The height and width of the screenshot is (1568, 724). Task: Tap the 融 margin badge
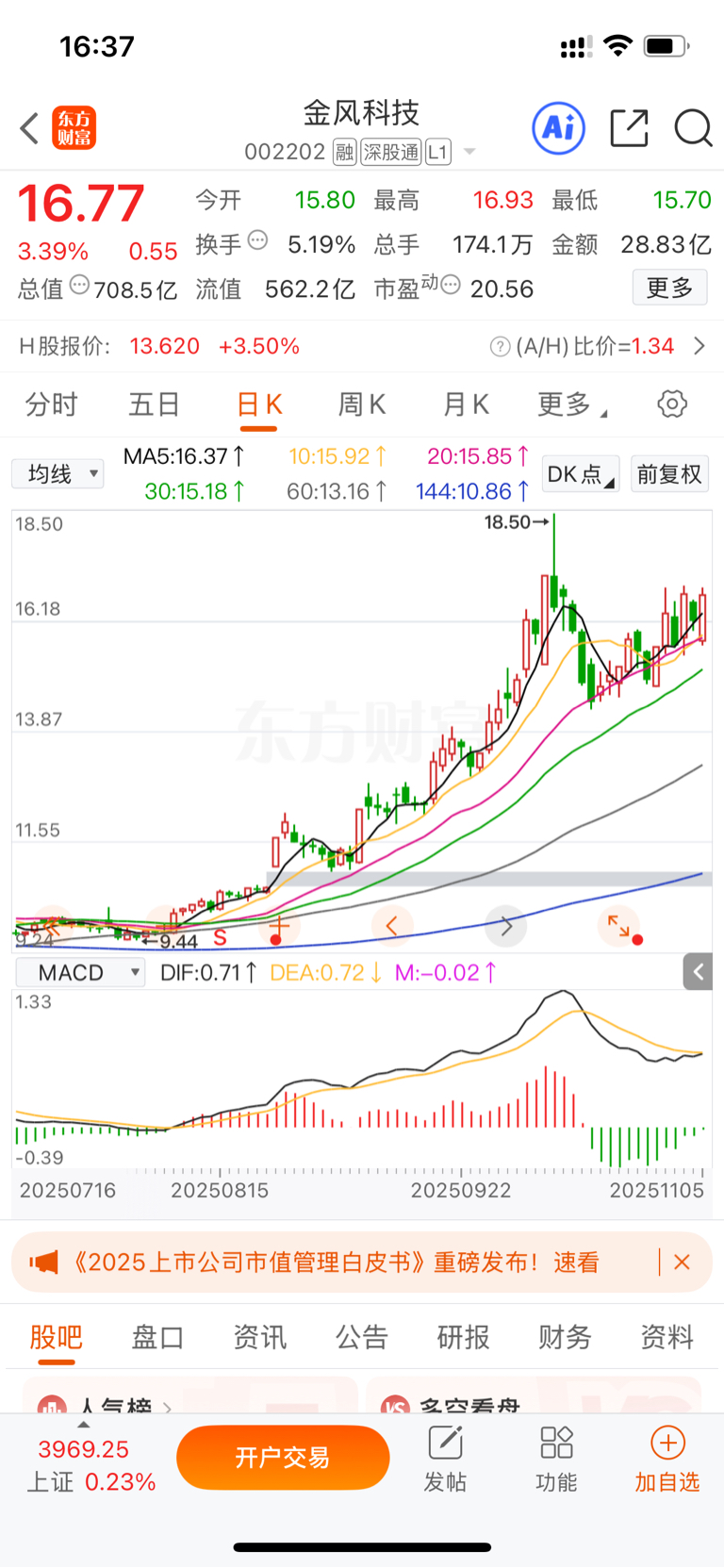pos(344,152)
